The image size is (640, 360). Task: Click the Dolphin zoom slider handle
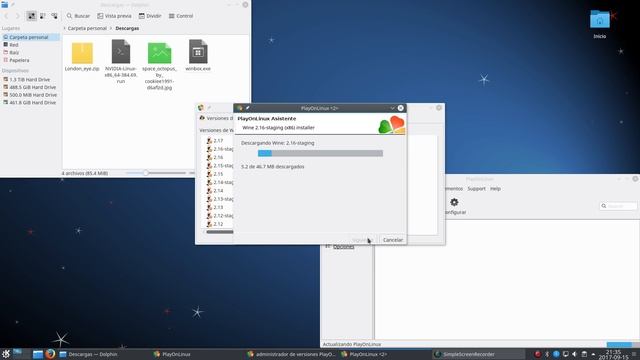pyautogui.click(x=145, y=173)
